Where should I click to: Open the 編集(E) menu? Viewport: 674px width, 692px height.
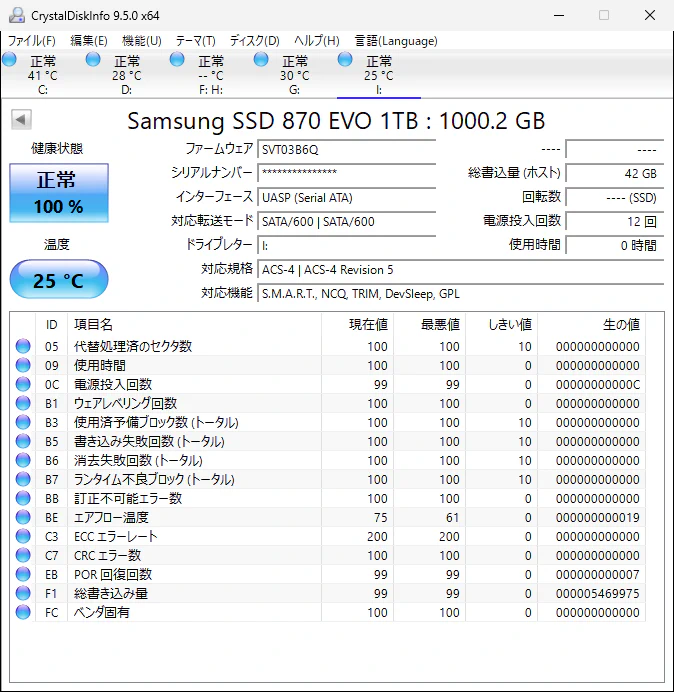(x=89, y=41)
